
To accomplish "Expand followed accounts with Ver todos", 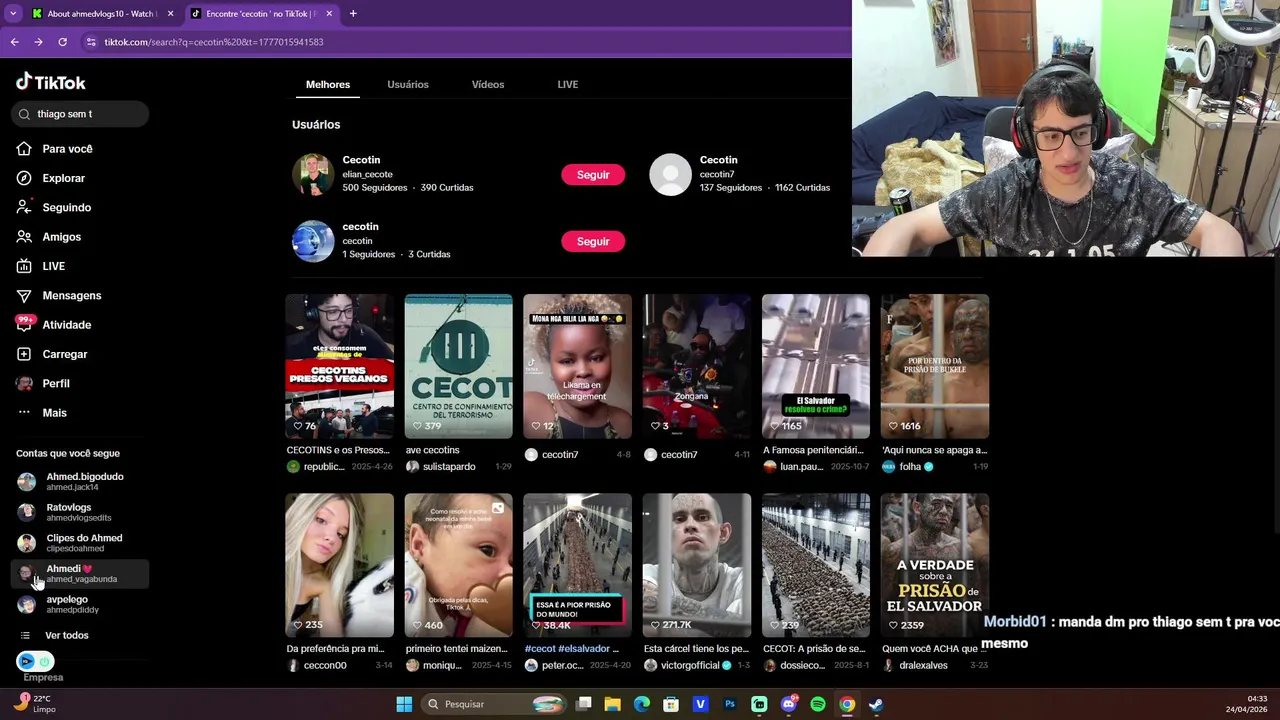I will [x=66, y=635].
